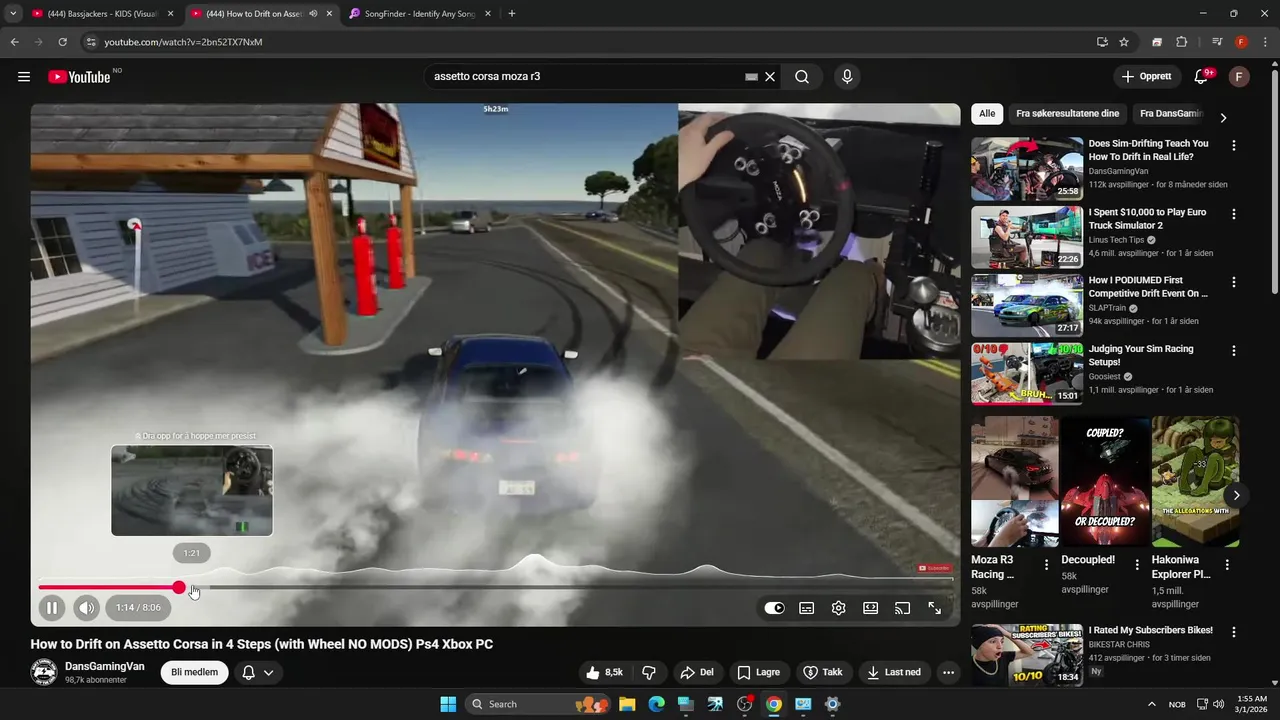The width and height of the screenshot is (1280, 720).
Task: Open the subscription notification bell dropdown
Action: click(x=257, y=672)
